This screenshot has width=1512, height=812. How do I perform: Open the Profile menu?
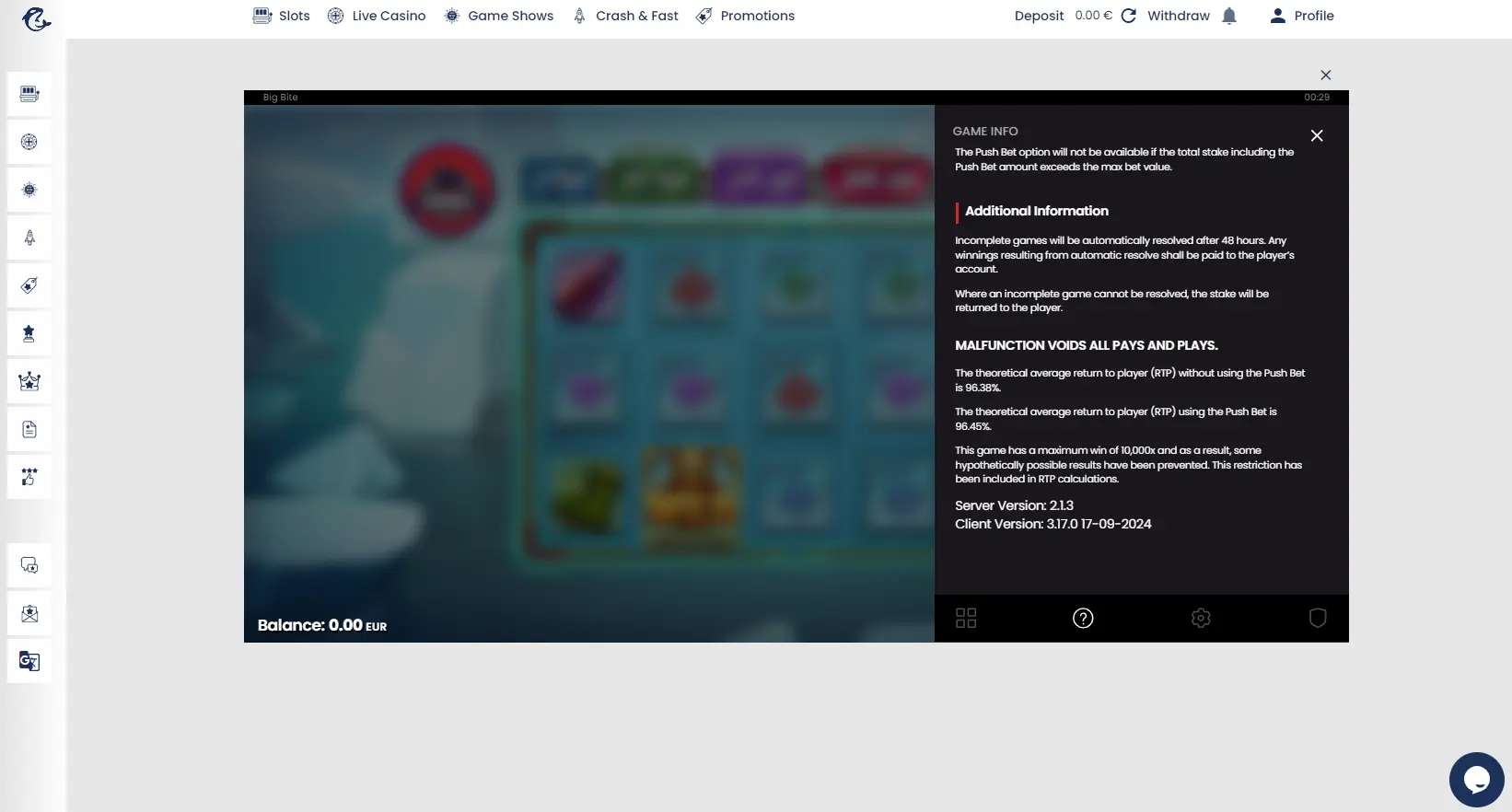(1302, 16)
